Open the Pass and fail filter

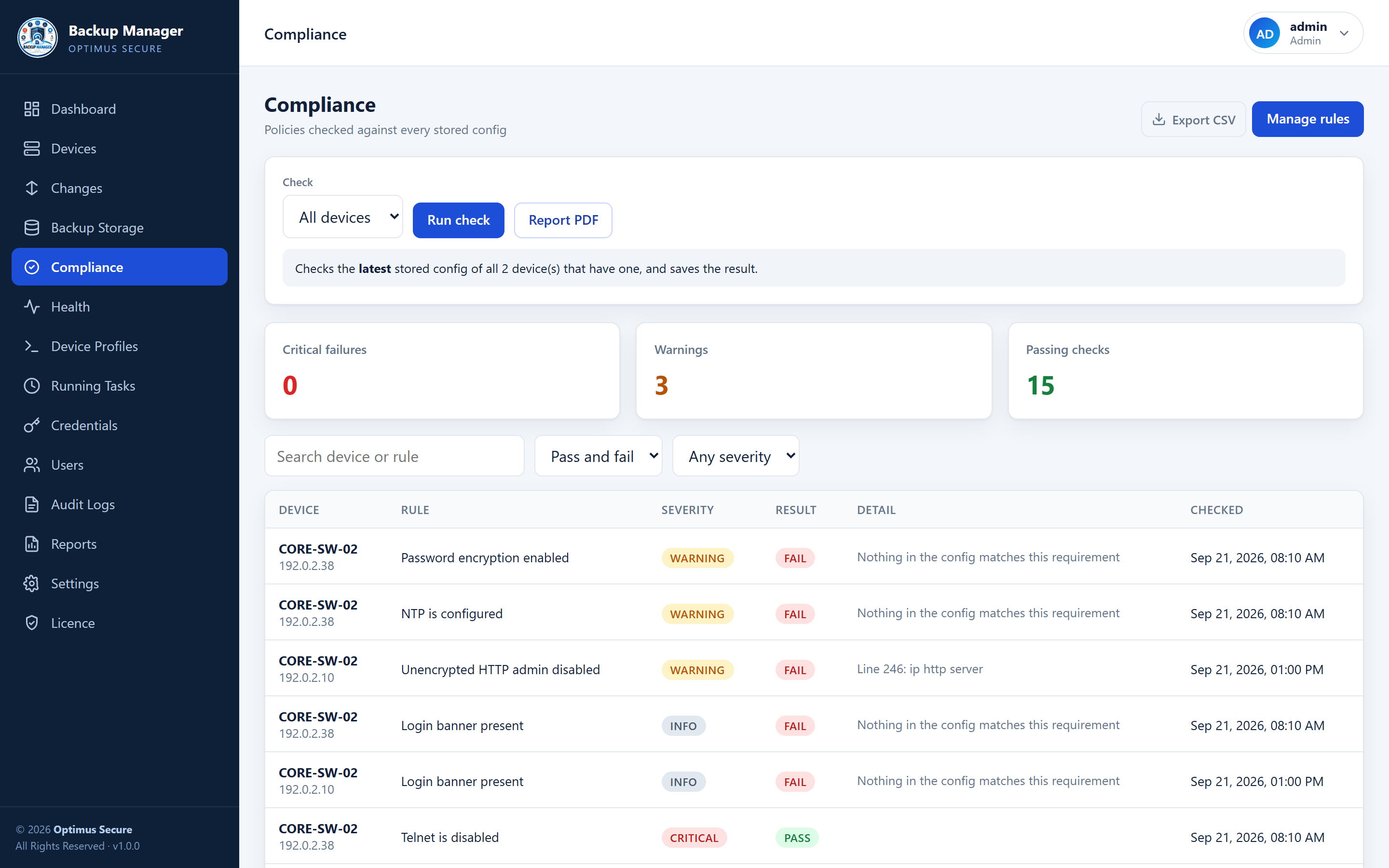click(598, 456)
